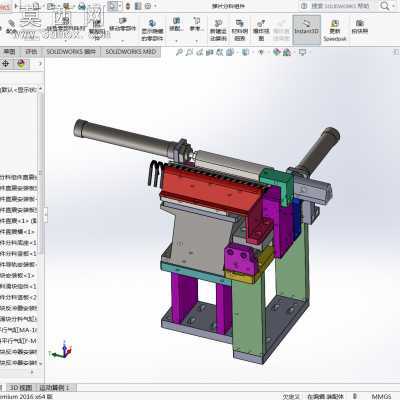The image size is (400, 400).
Task: Select the Move Component tool
Action: [x=123, y=25]
